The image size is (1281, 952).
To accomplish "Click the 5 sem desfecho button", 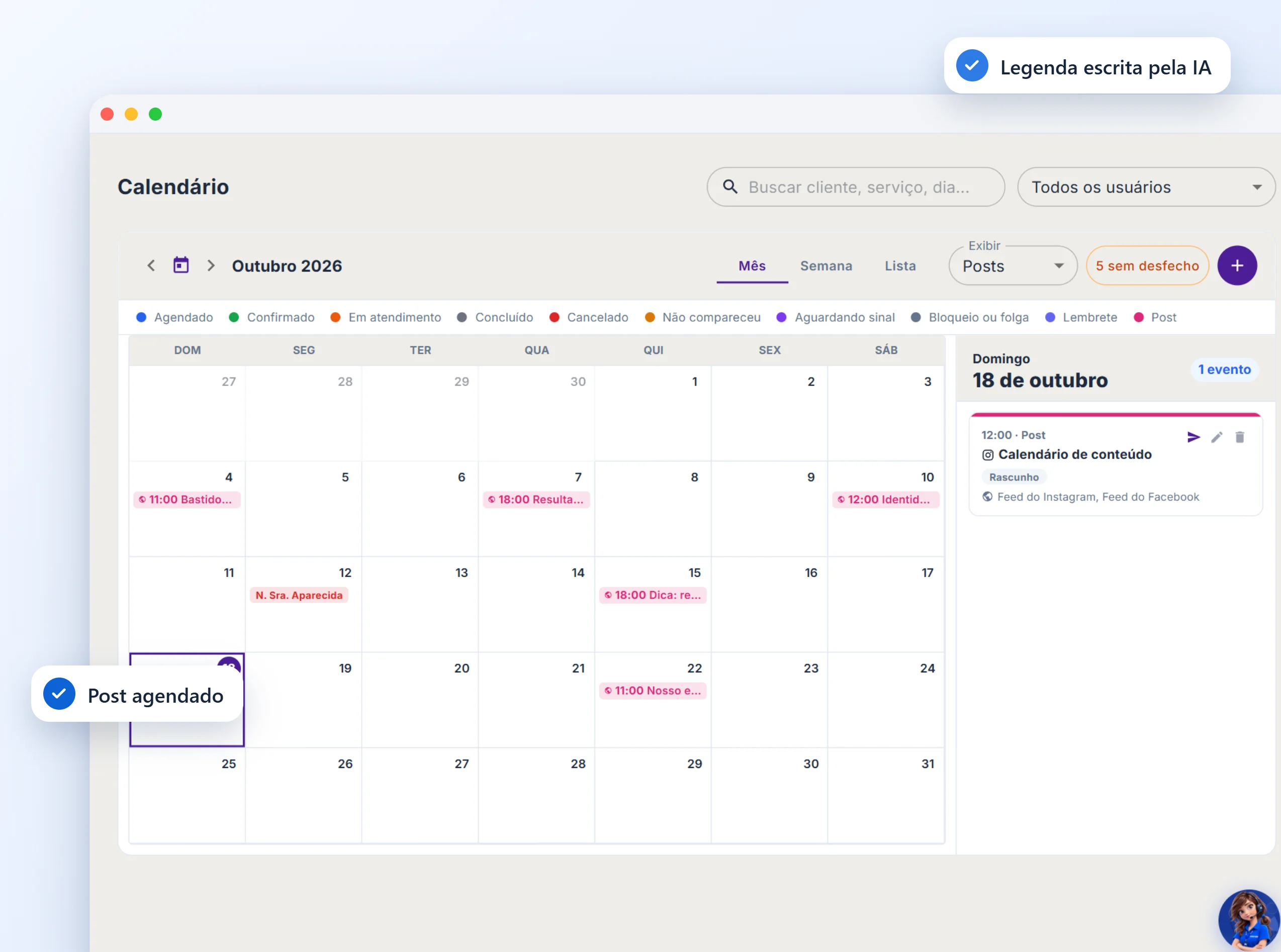I will 1147,266.
